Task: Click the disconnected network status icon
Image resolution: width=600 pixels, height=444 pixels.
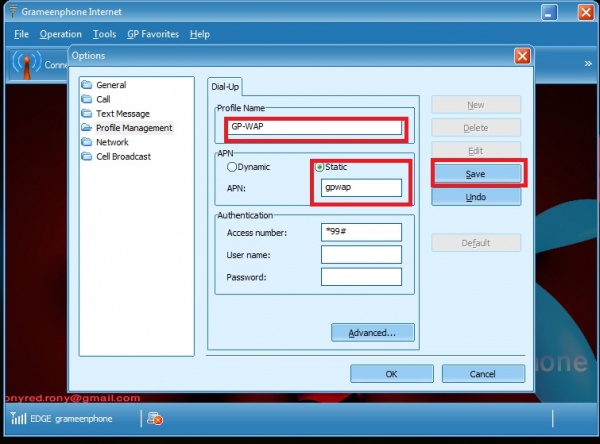Action: (x=155, y=418)
